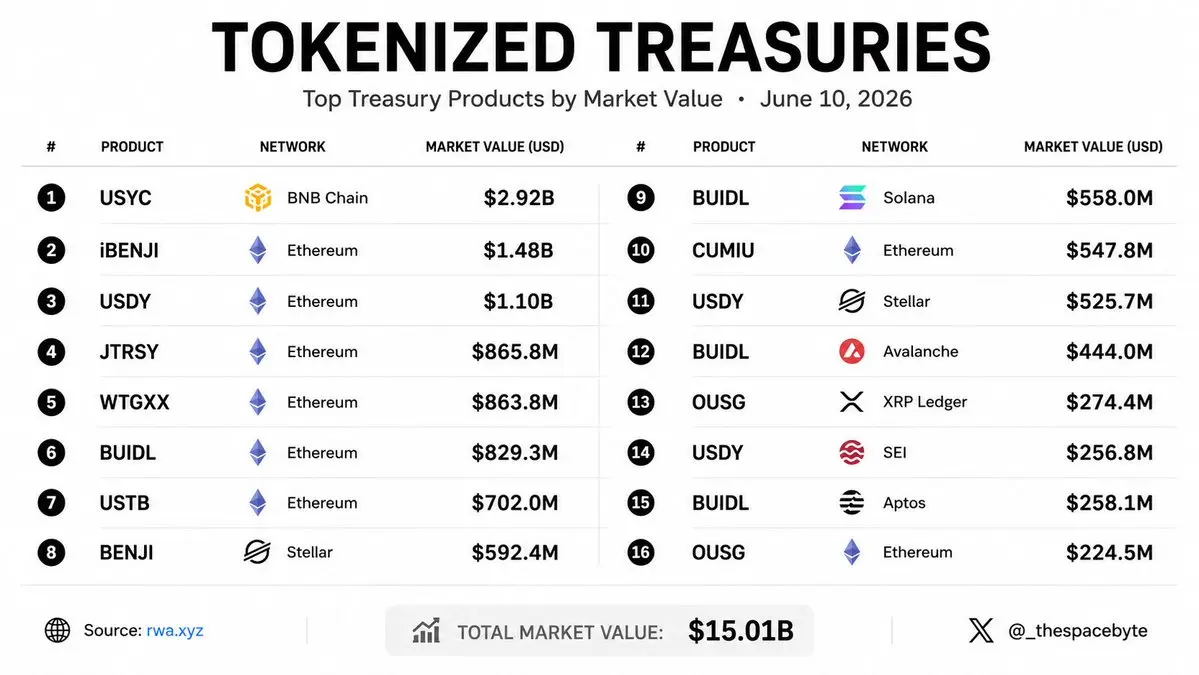The width and height of the screenshot is (1199, 675).
Task: Click the Ethereum icon in iBENJI row
Action: 258,251
